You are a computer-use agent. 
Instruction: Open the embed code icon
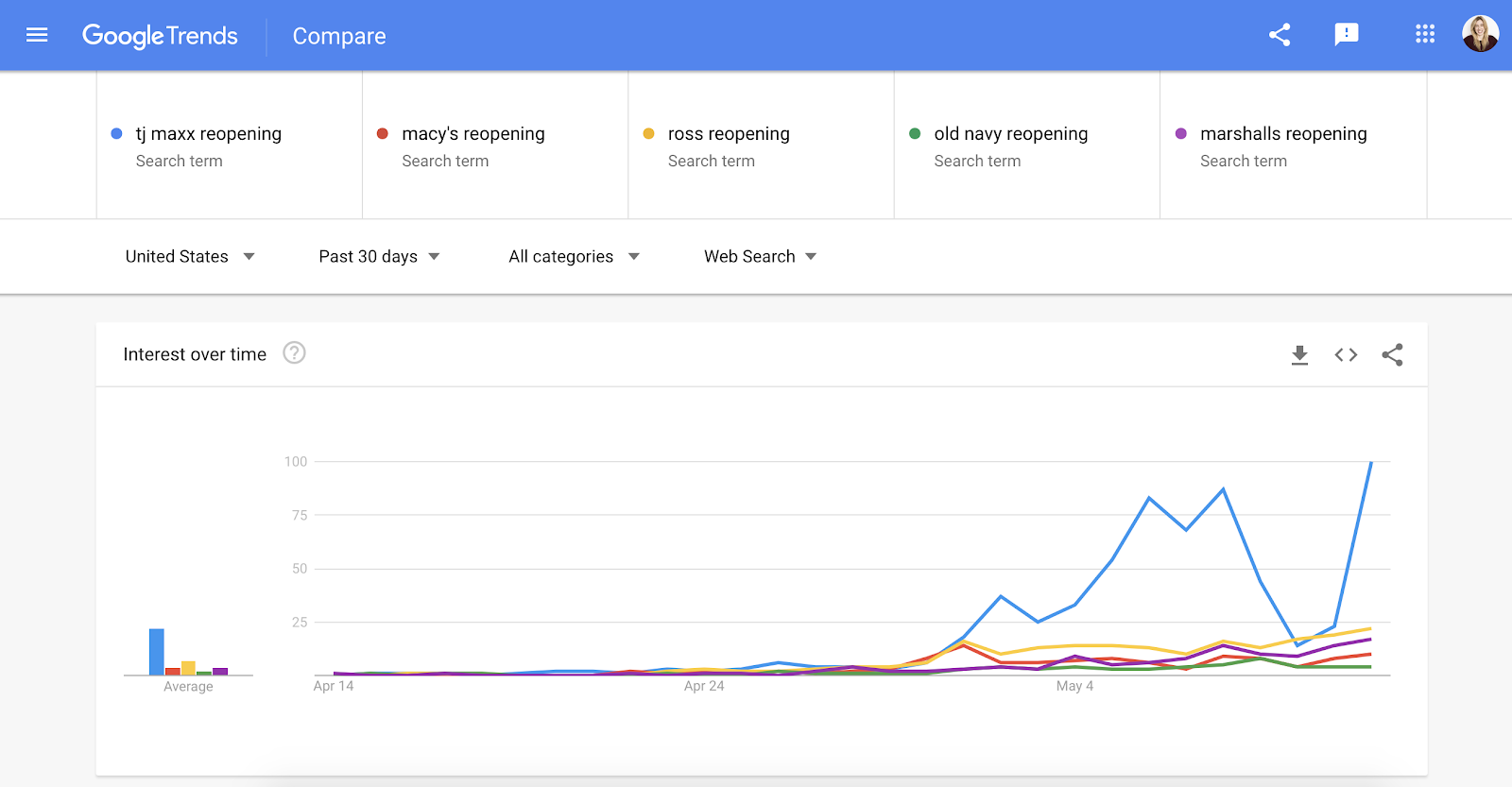(1346, 355)
